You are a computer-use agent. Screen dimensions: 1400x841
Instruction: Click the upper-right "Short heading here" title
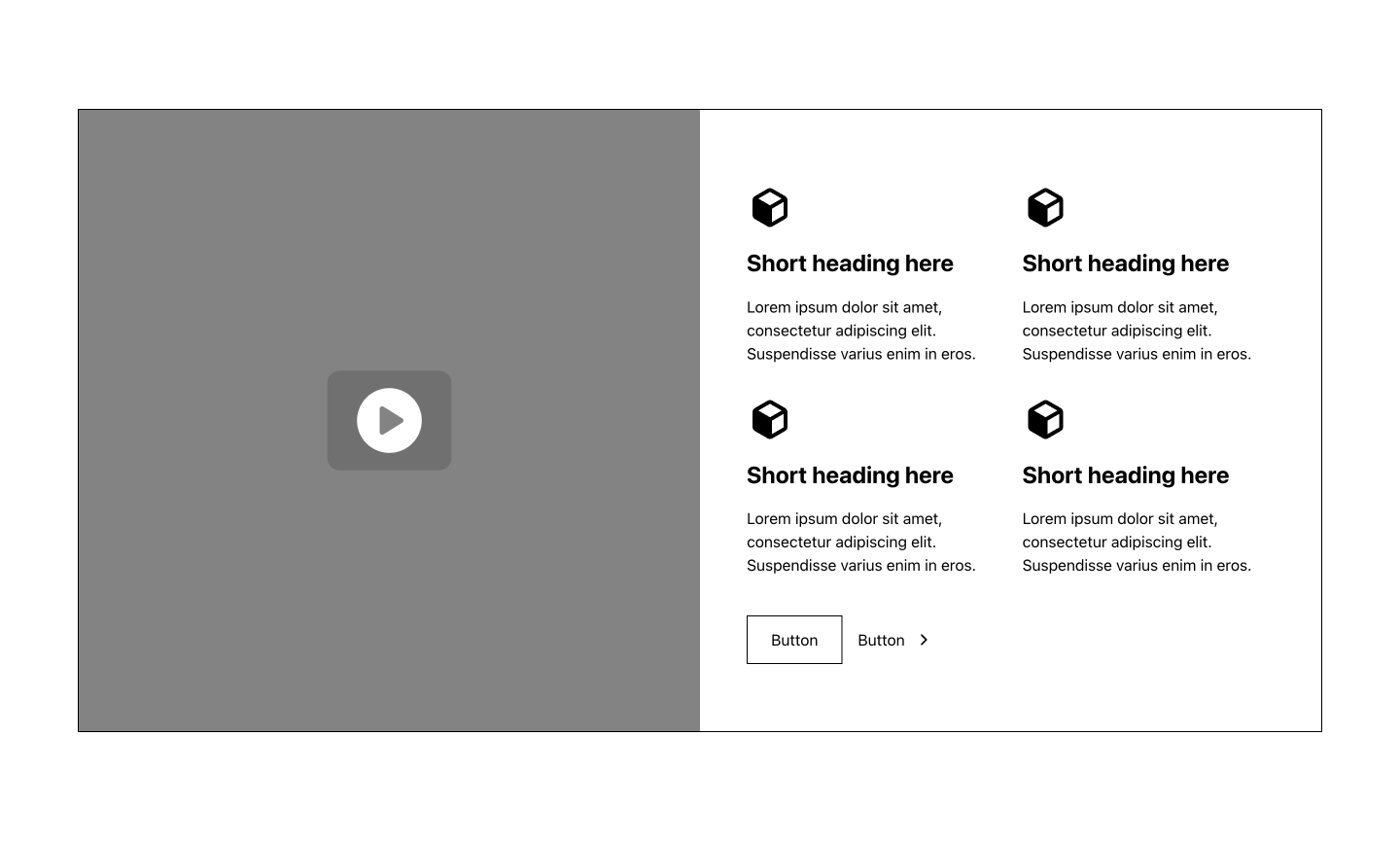(x=1126, y=263)
